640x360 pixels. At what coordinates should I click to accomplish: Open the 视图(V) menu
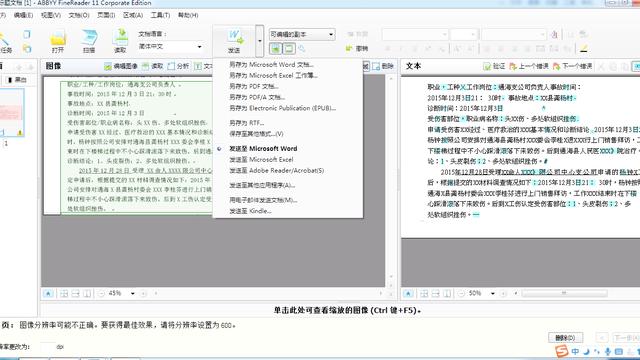click(51, 15)
